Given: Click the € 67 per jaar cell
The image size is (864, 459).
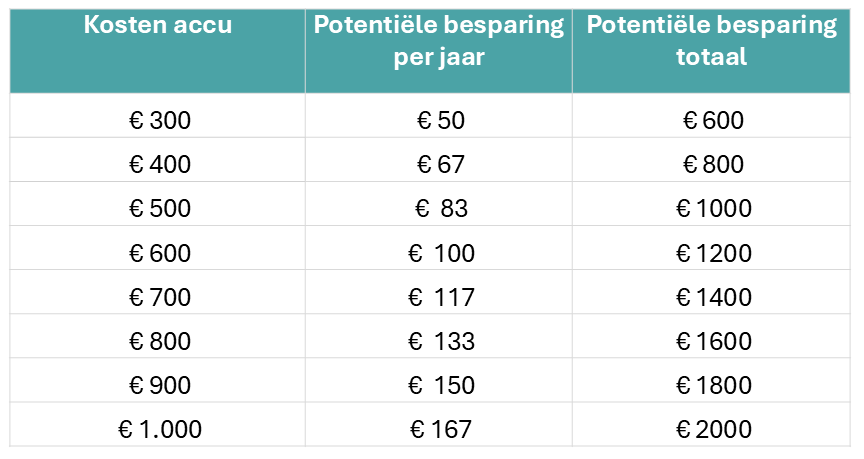Looking at the screenshot, I should 441,165.
